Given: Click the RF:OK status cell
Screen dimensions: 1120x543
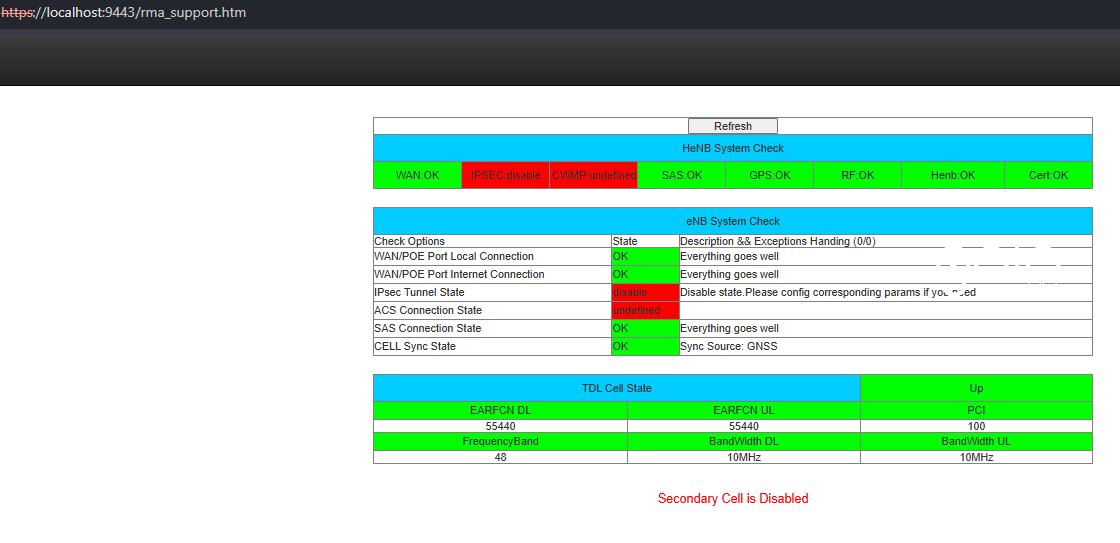Looking at the screenshot, I should 857,175.
